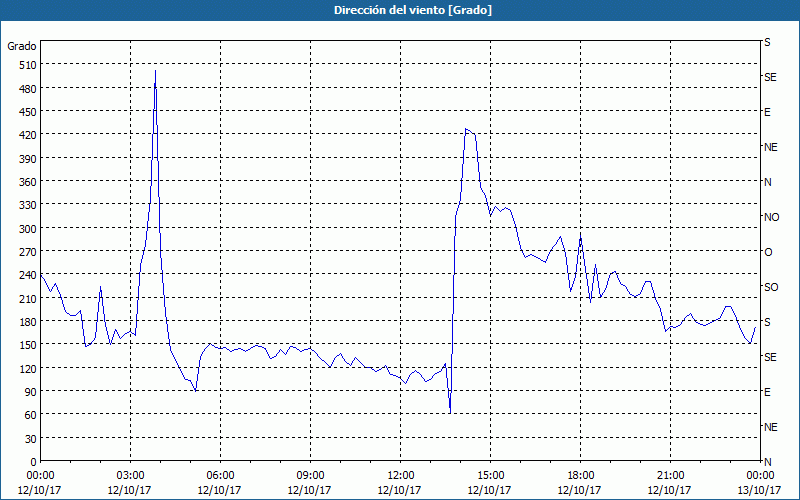Viewport: 800px width, 500px height.
Task: Select the 'S' compass label level with 180
Action: [767, 322]
